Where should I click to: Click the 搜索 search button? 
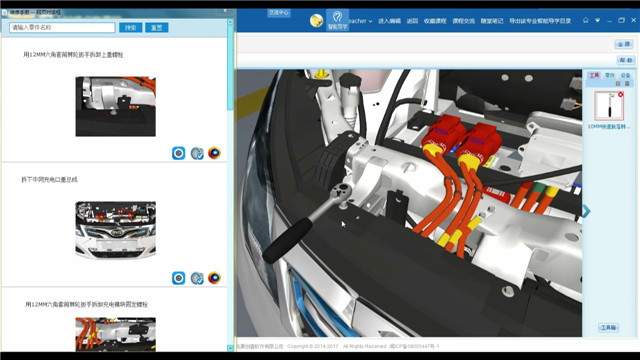(131, 28)
